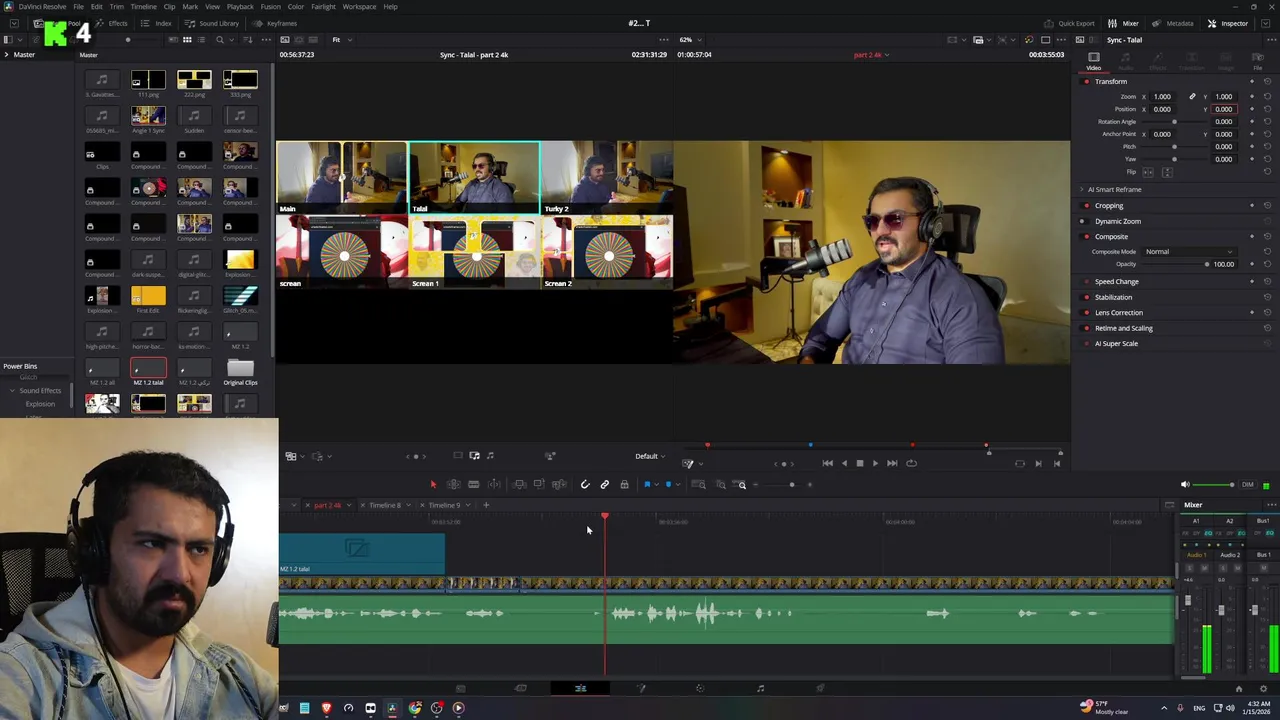Toggle linked selection chain icon
This screenshot has width=1280, height=720.
tap(604, 485)
